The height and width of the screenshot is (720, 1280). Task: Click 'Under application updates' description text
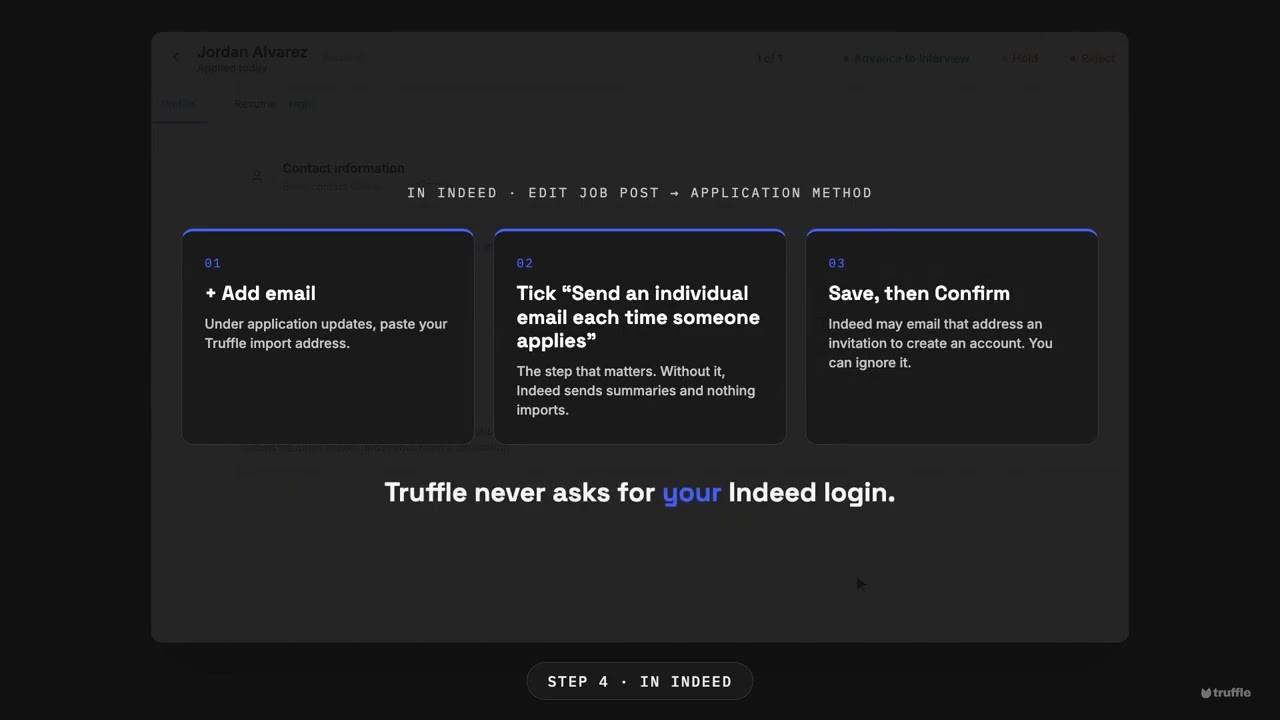[326, 334]
